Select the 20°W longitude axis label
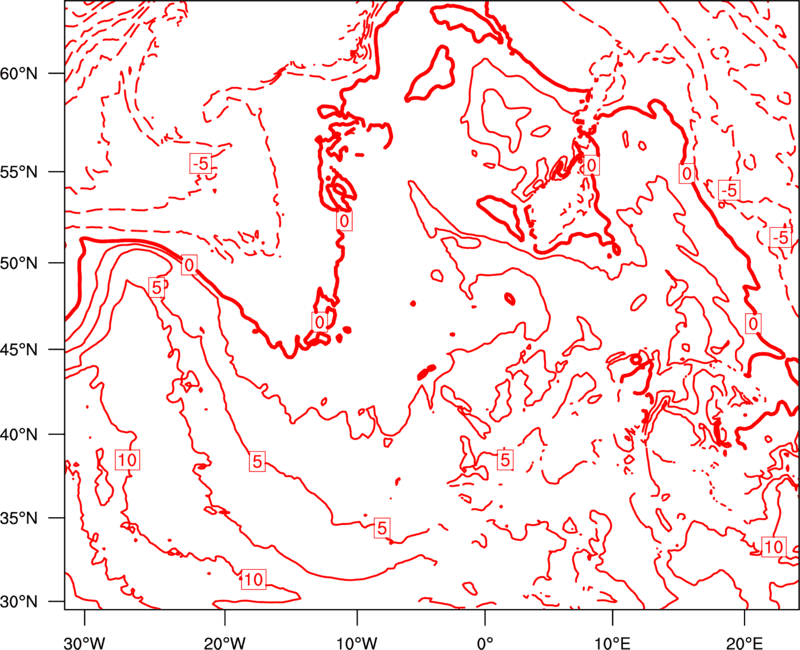Screen dimensions: 800x650 point(225,643)
